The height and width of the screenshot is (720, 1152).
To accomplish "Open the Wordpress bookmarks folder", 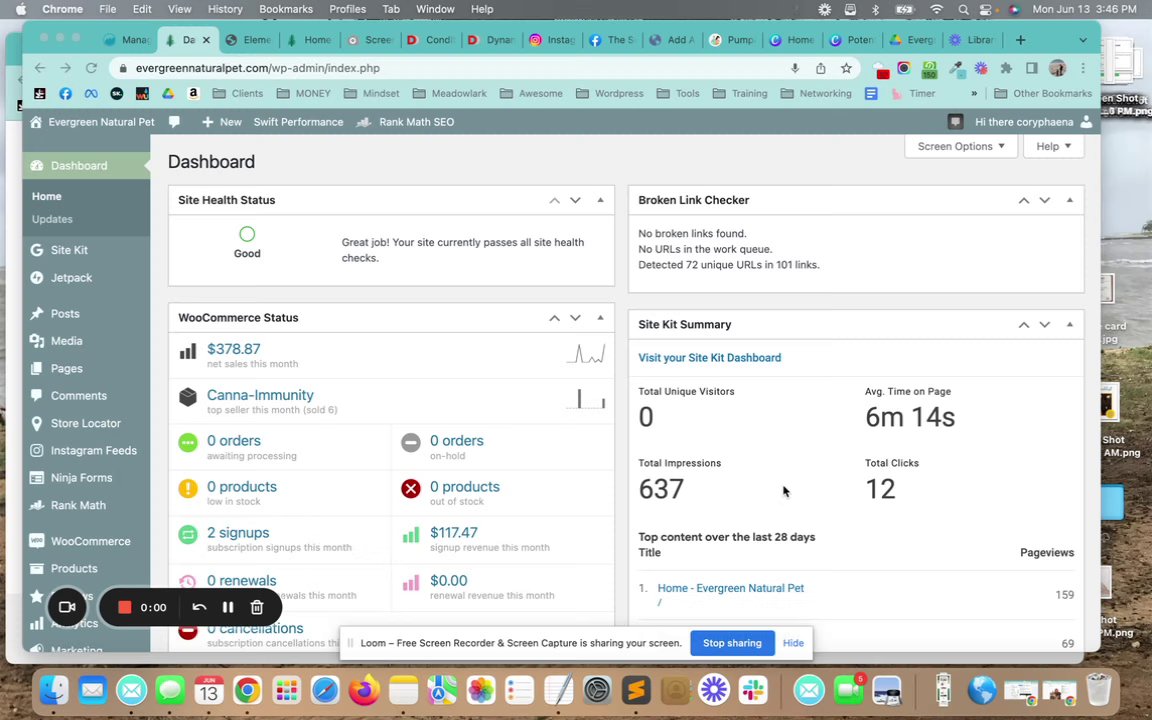I will 609,93.
